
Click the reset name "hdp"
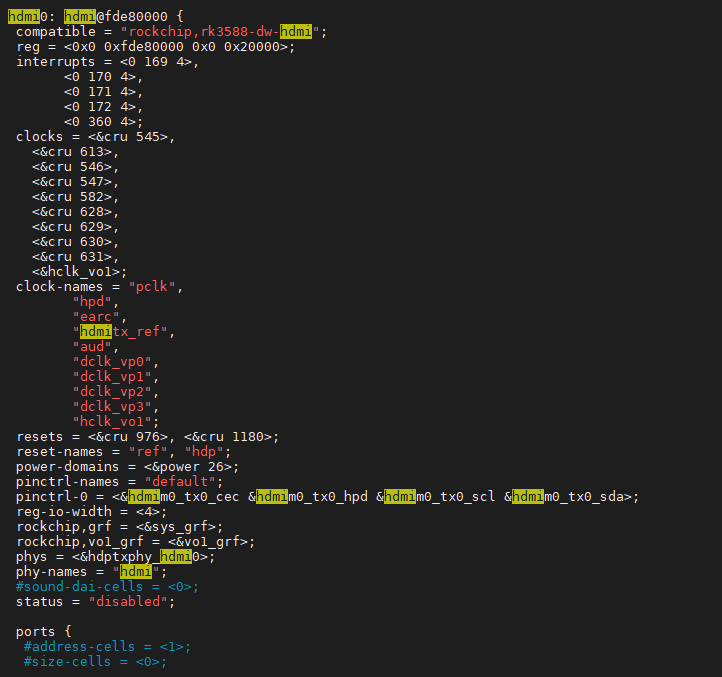coord(204,452)
